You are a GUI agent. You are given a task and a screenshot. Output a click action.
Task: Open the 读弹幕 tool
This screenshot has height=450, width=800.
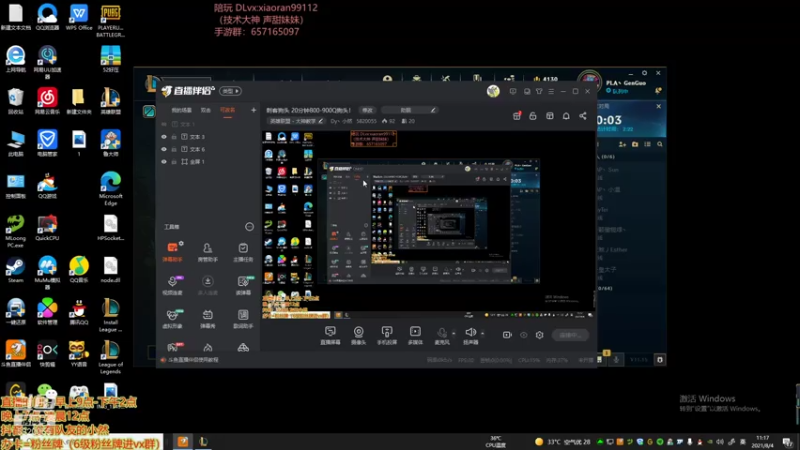(243, 285)
